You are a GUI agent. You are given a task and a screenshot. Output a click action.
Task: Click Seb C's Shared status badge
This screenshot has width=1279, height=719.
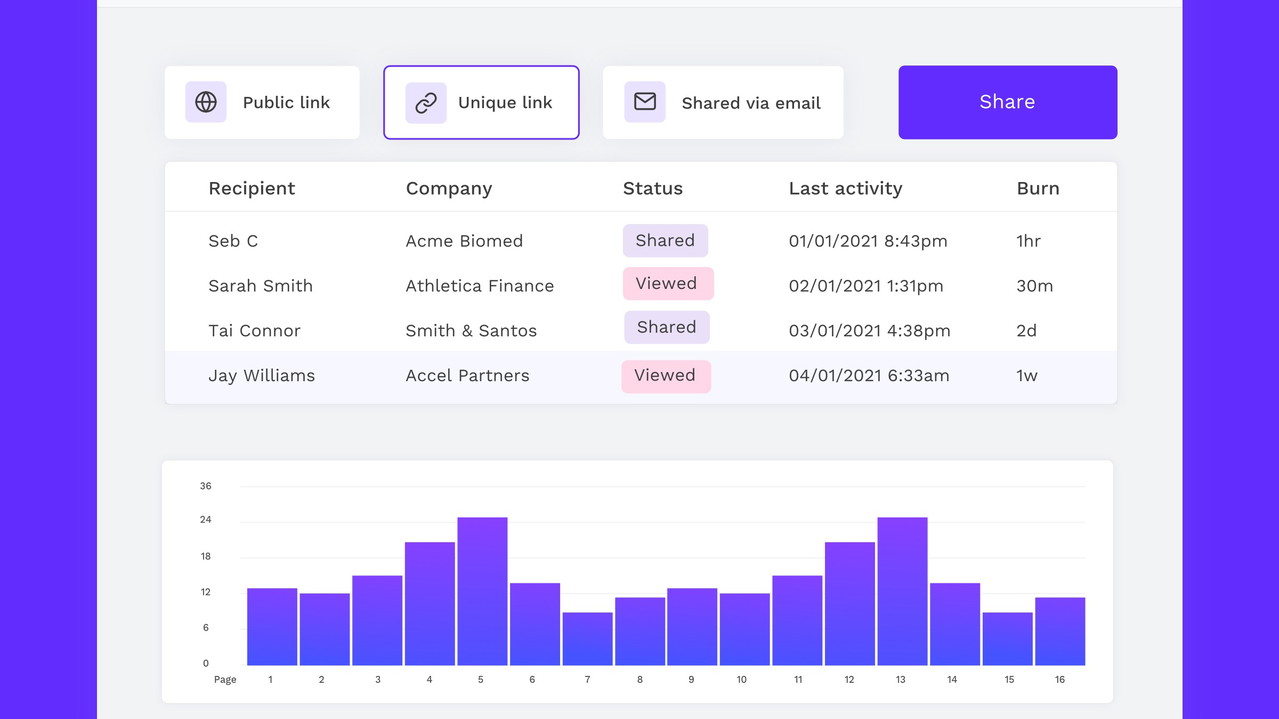(665, 241)
